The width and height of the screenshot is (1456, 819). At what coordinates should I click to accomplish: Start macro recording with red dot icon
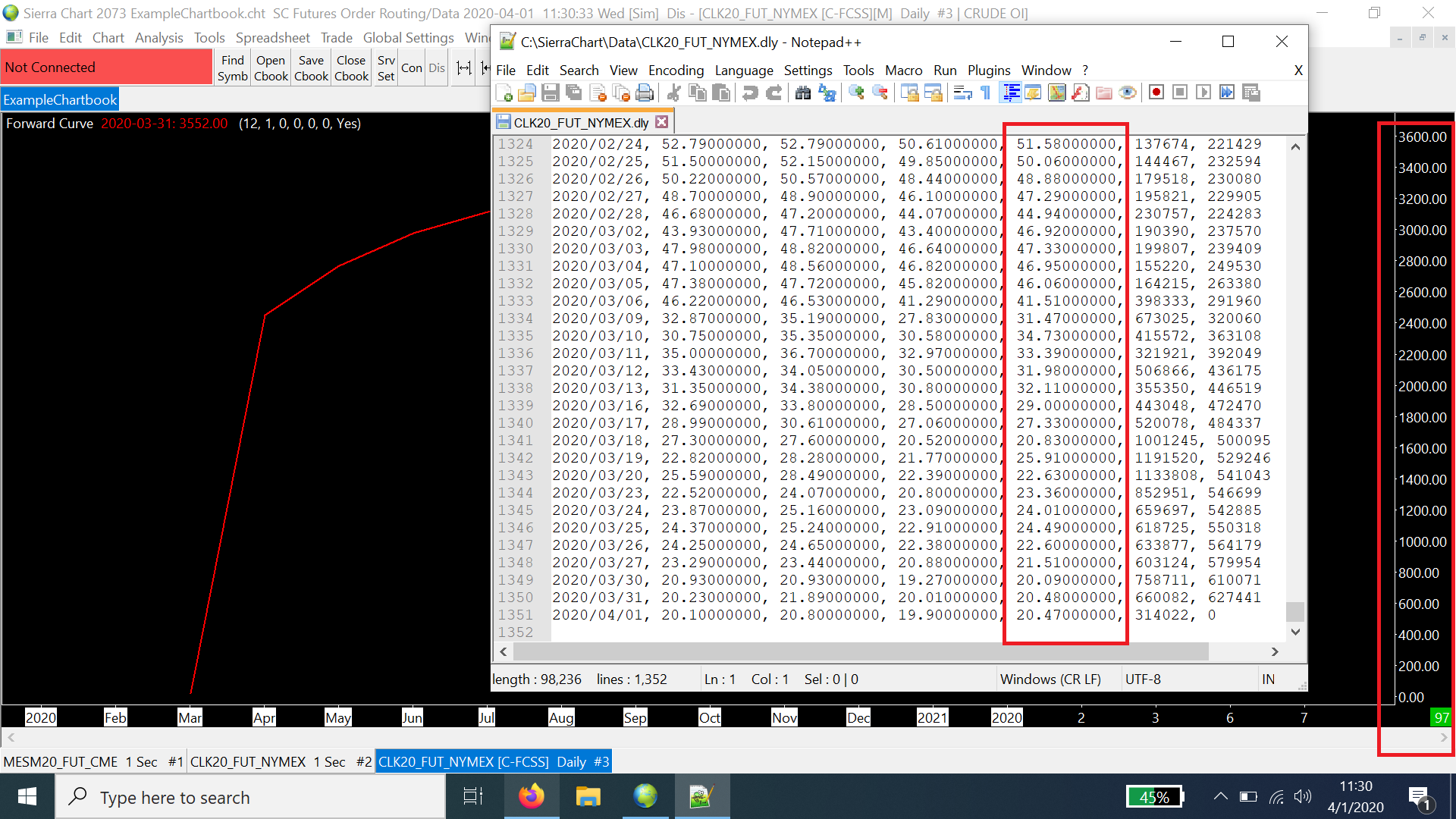point(1156,93)
